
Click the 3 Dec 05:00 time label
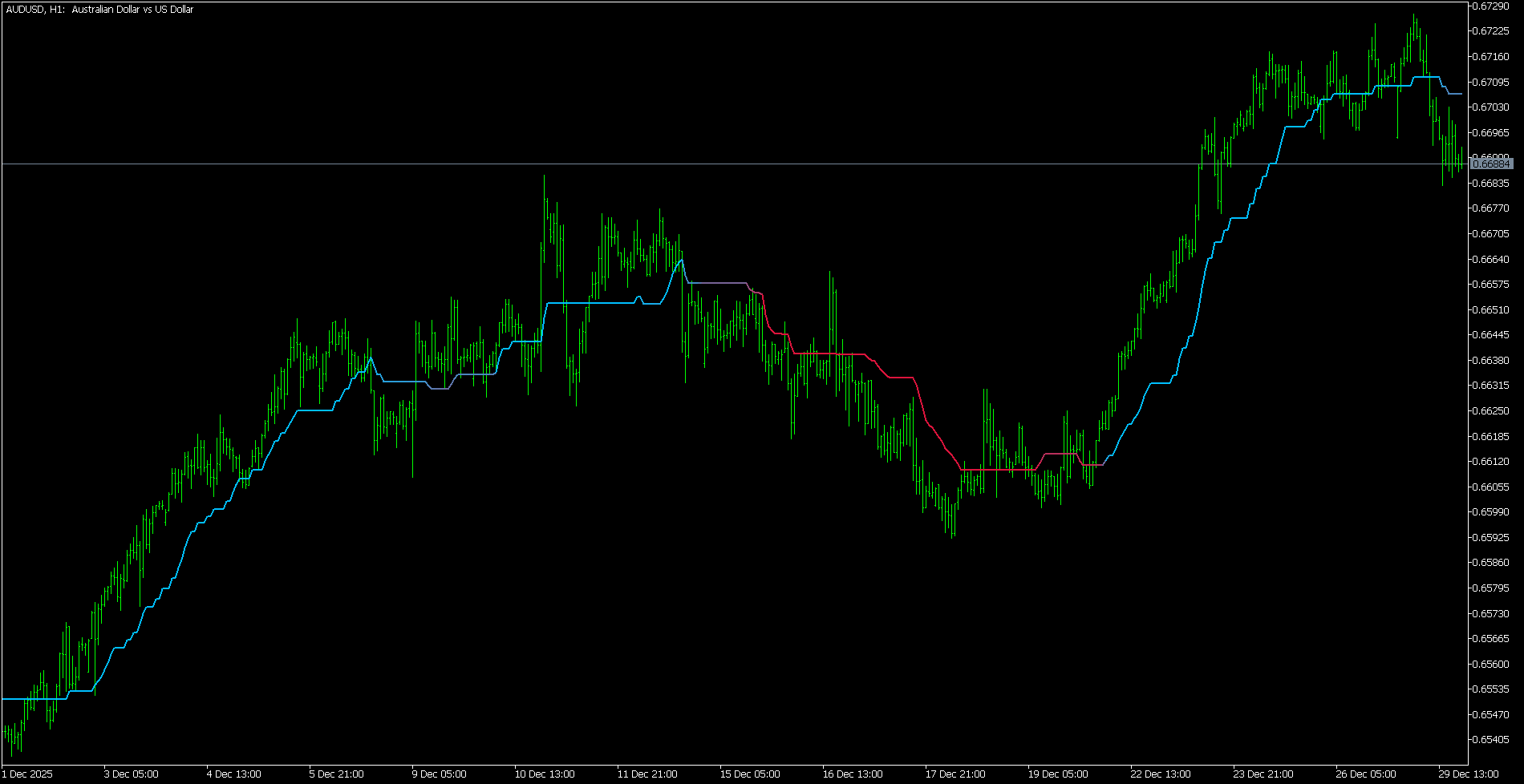(x=132, y=774)
